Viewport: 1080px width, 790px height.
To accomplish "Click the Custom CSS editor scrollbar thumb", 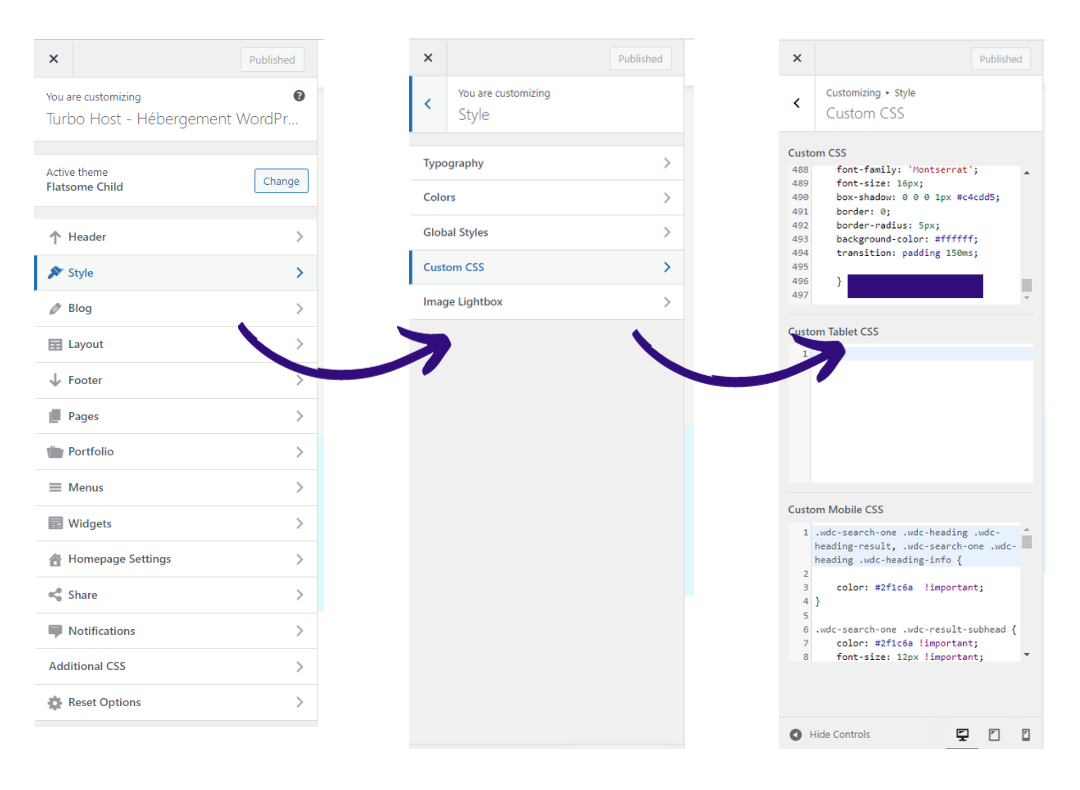I will coord(1026,285).
